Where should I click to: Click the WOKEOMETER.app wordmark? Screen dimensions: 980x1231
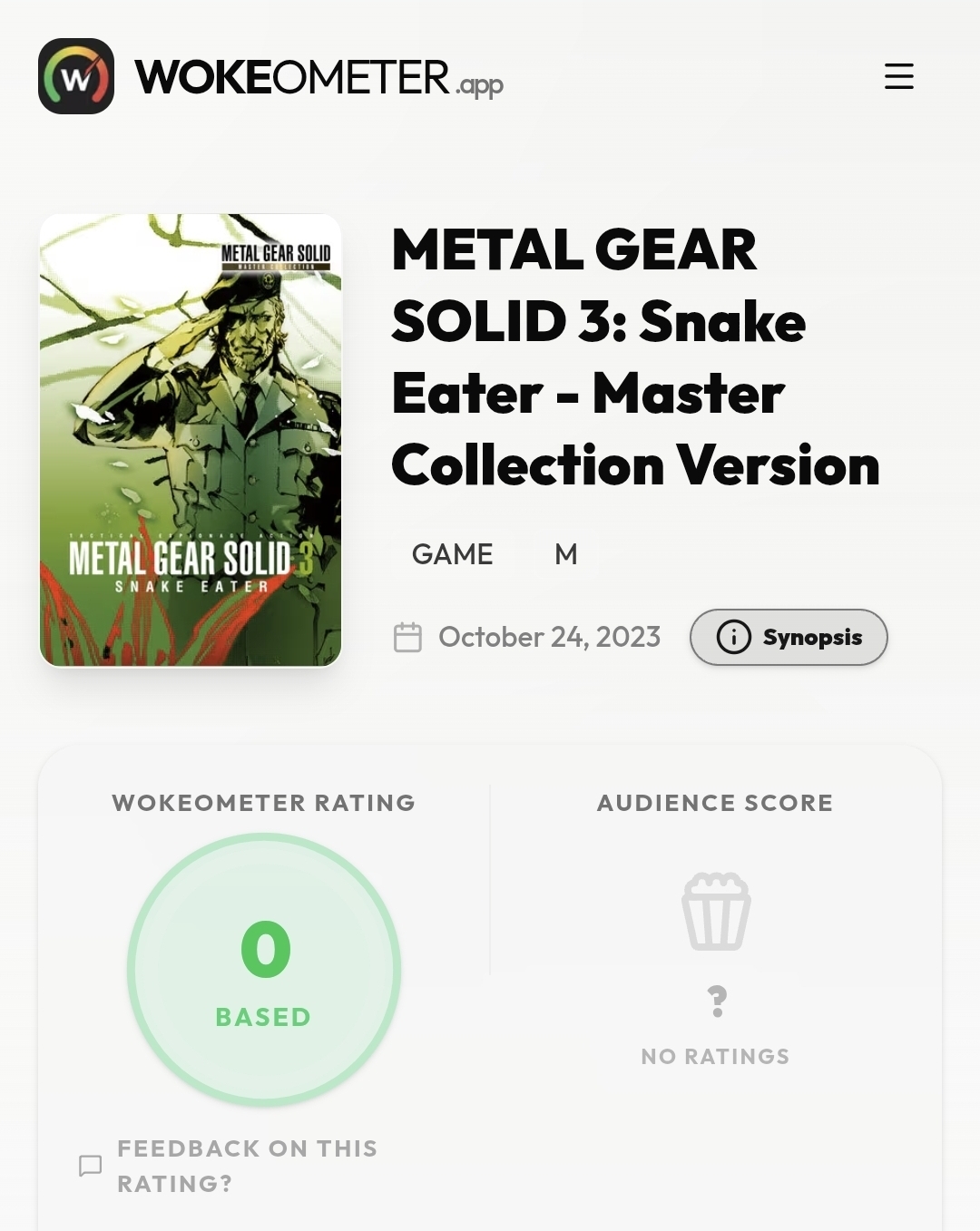pos(318,78)
